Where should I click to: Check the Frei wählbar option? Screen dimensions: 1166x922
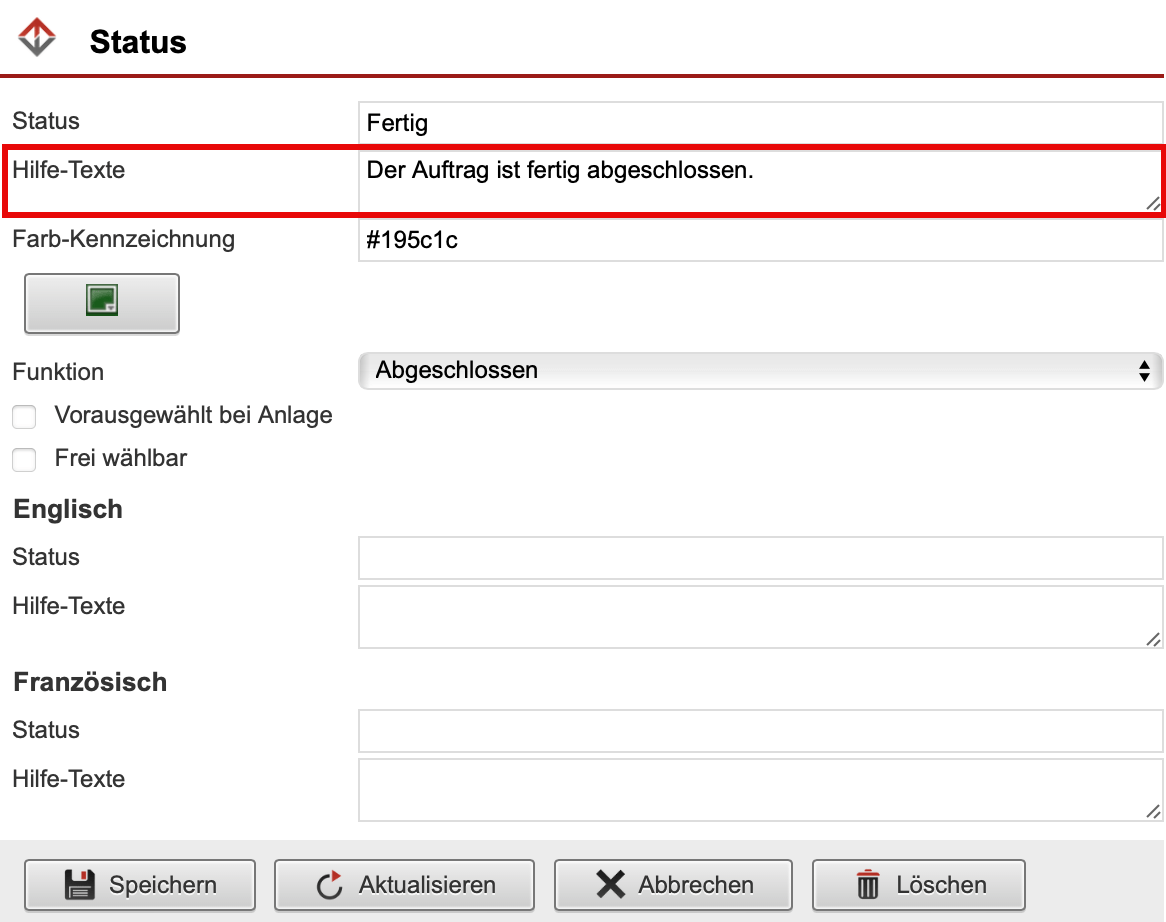[24, 459]
